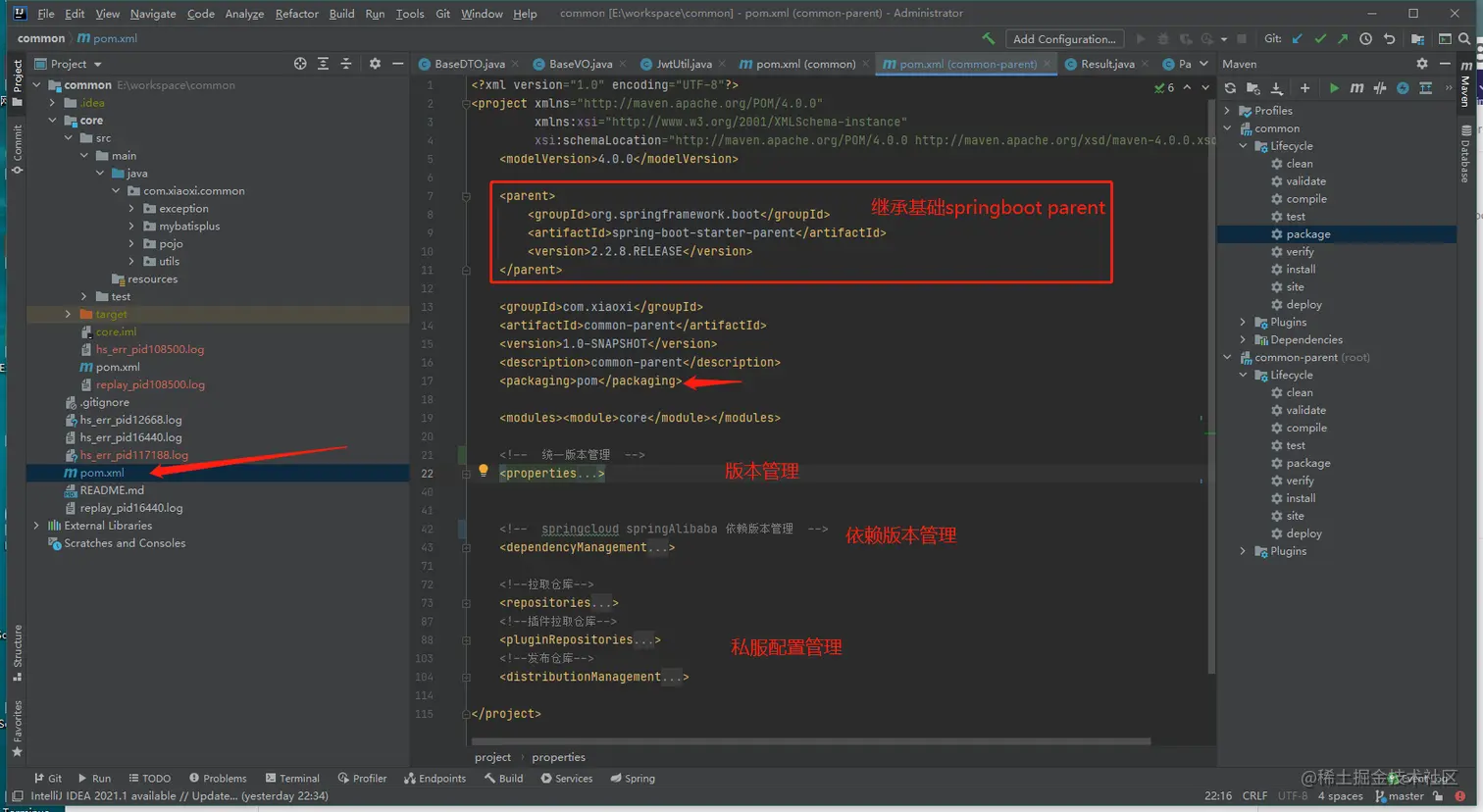Click Add Maven Projects plus icon
Viewport: 1483px width, 812px height.
1304,88
